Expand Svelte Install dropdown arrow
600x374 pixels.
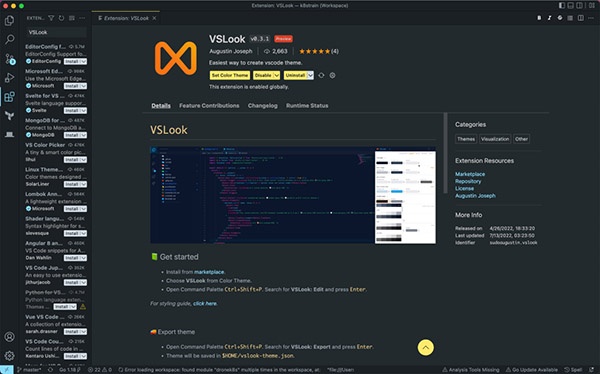click(x=83, y=110)
